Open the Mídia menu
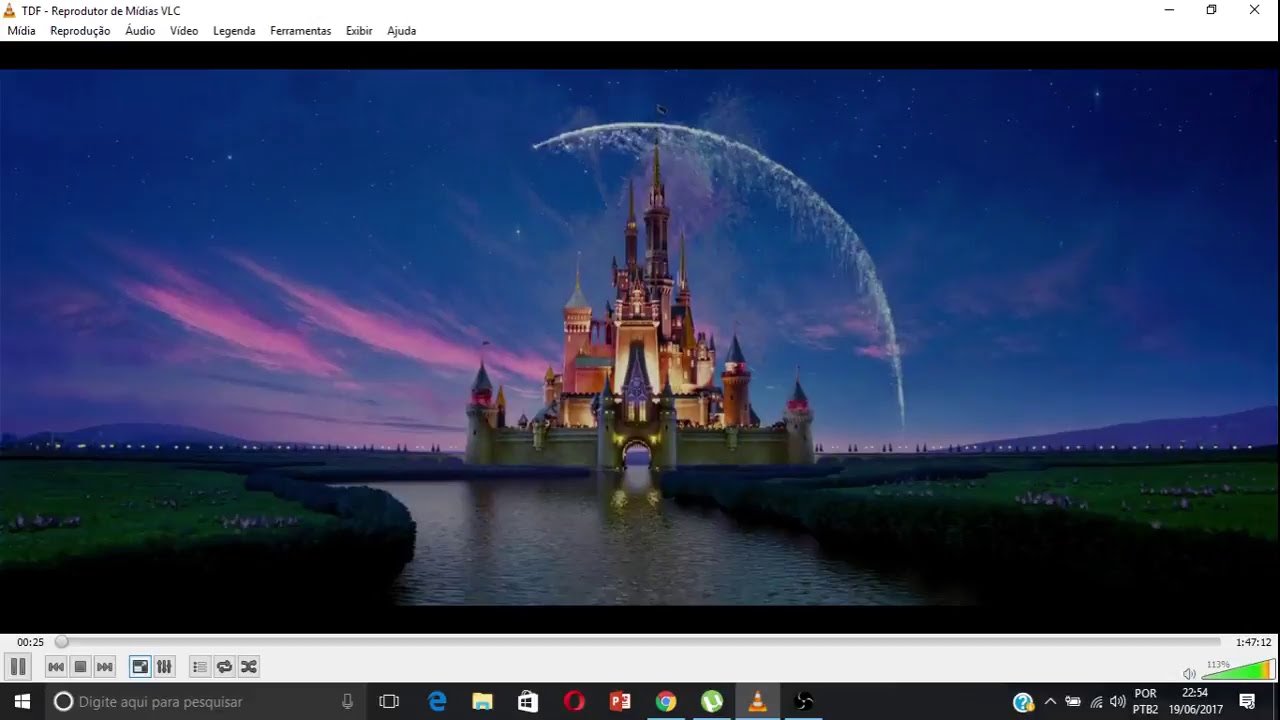The height and width of the screenshot is (720, 1280). point(21,31)
